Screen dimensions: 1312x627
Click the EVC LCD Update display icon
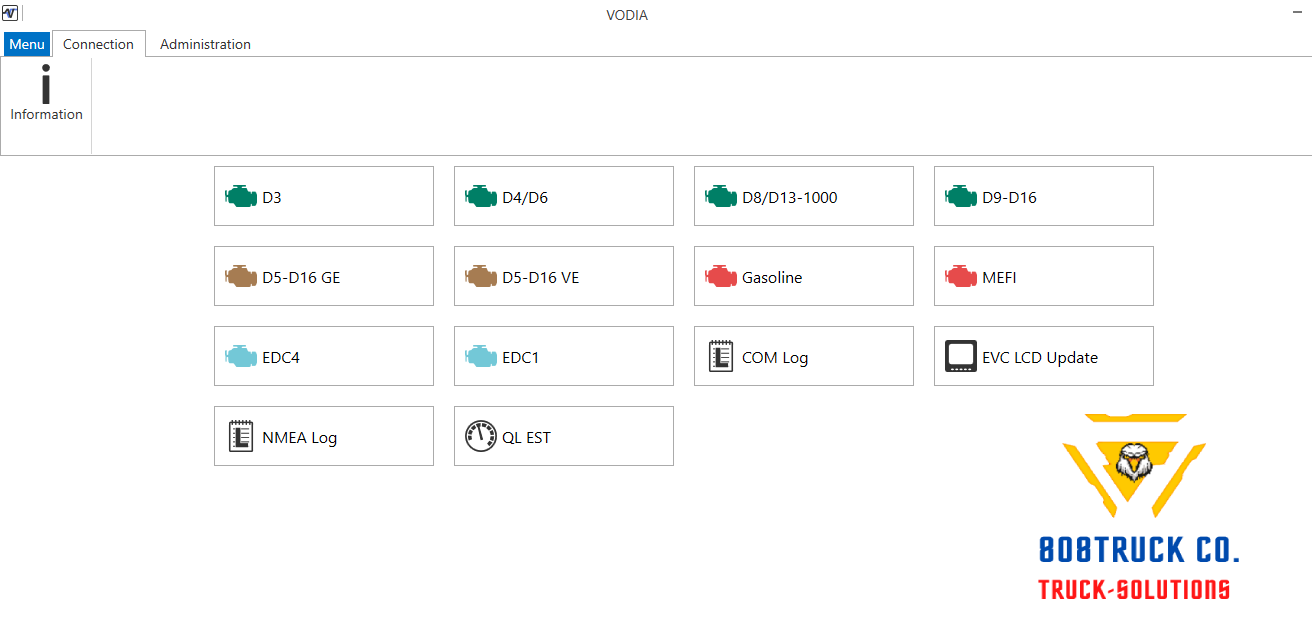960,357
